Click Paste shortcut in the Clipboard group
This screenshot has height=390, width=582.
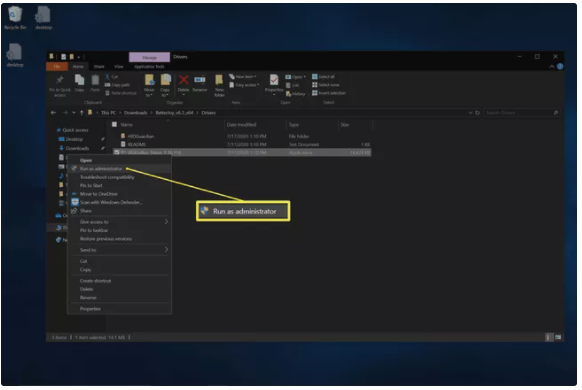[x=121, y=93]
